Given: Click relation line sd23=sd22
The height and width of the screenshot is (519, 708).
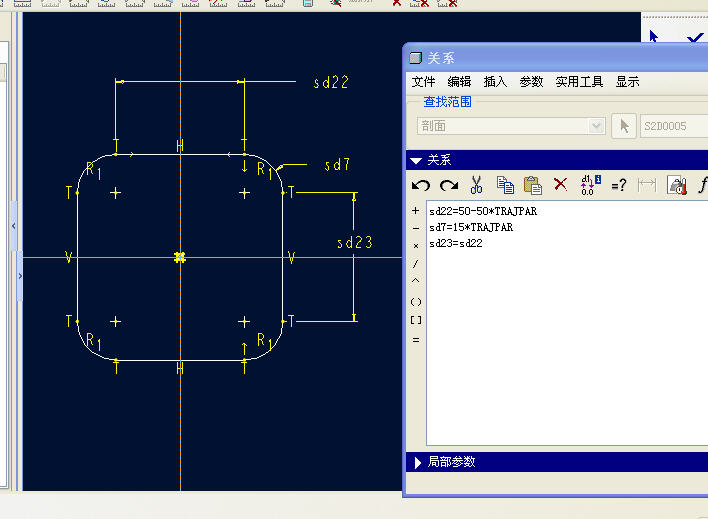Looking at the screenshot, I should coord(456,243).
